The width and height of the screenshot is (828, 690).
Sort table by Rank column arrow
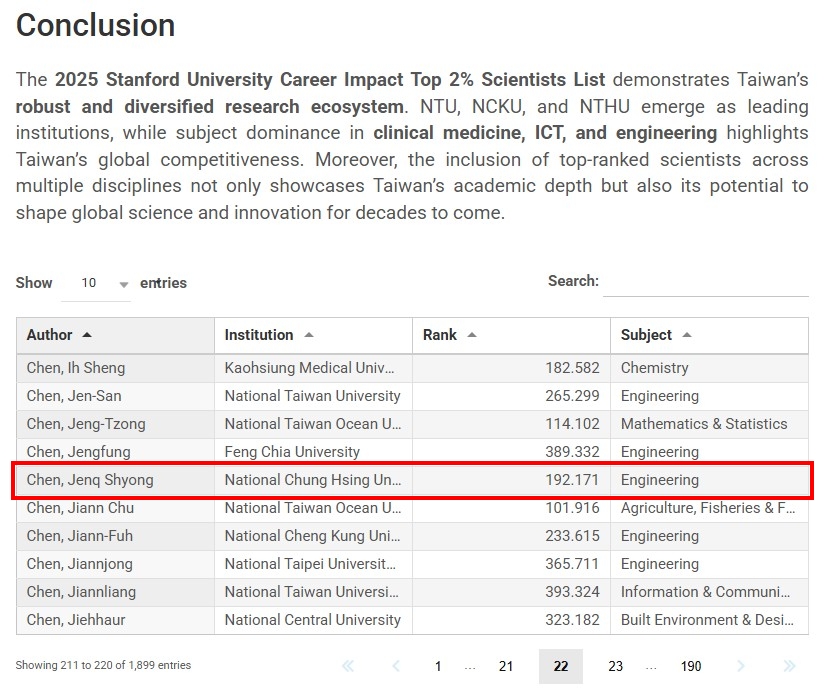click(x=472, y=335)
